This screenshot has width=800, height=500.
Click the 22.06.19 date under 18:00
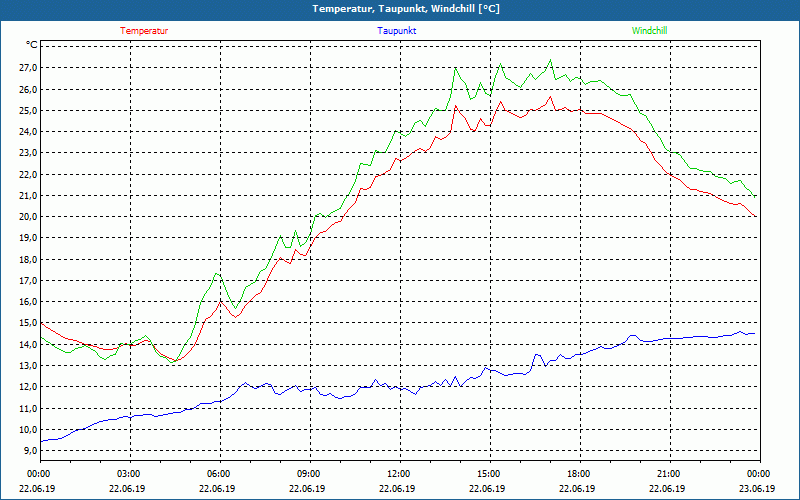tap(577, 489)
